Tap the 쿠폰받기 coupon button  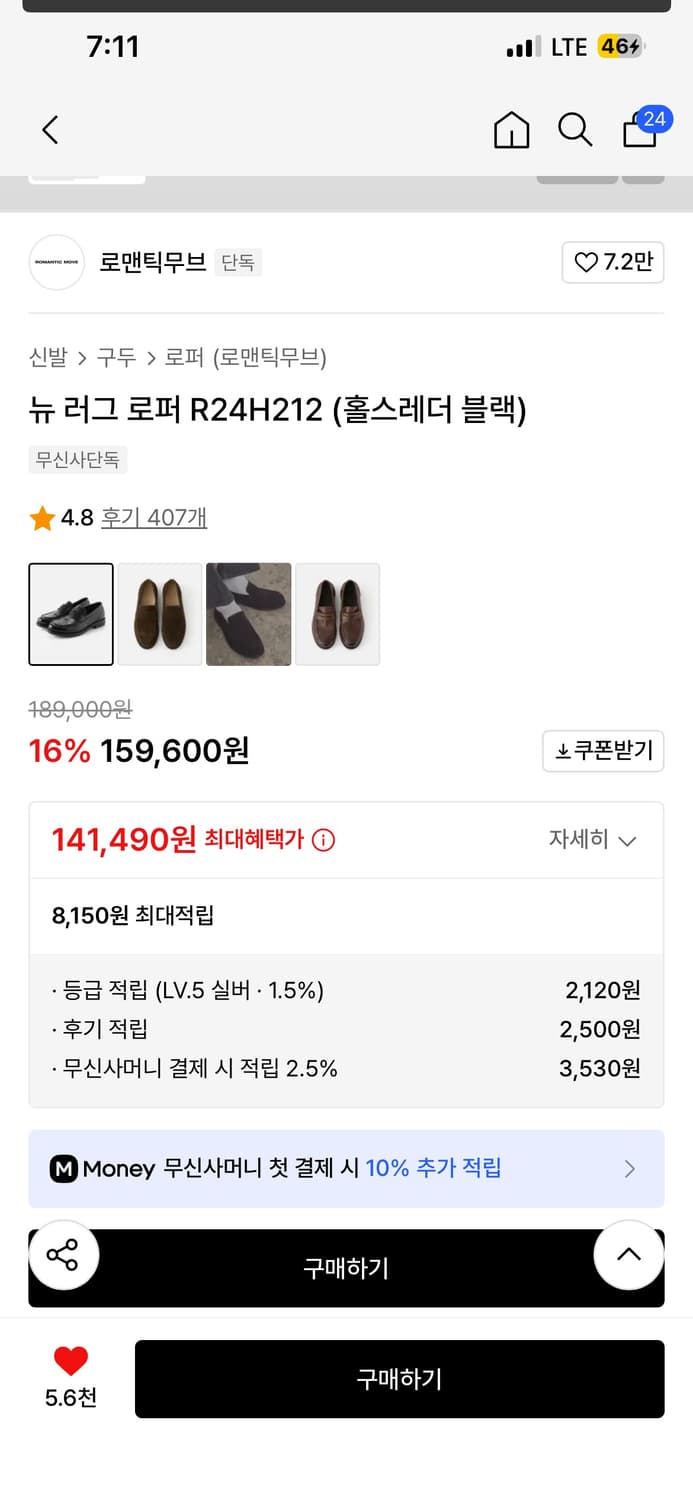click(602, 751)
